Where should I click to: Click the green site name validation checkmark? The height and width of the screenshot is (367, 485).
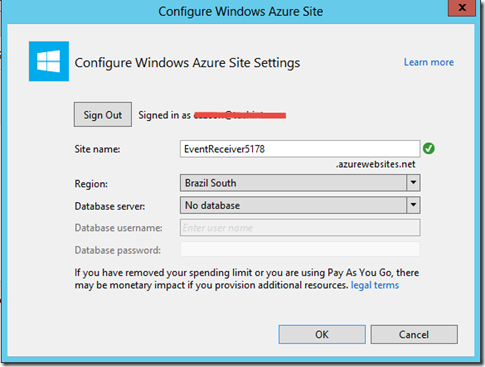[x=429, y=149]
